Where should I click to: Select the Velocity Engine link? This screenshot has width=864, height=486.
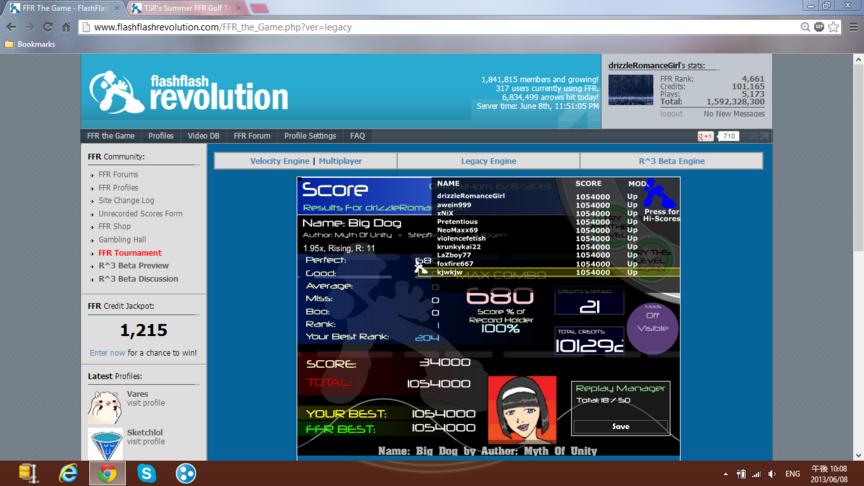pos(279,161)
